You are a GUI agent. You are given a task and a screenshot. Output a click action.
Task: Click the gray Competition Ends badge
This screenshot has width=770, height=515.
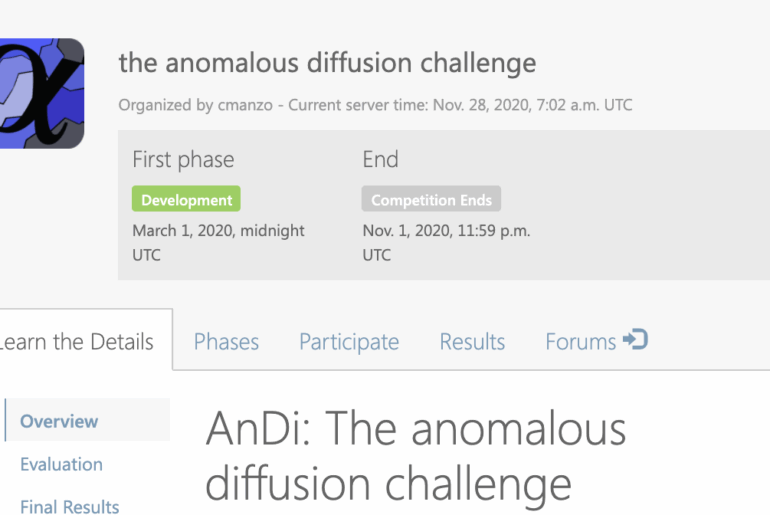point(431,200)
